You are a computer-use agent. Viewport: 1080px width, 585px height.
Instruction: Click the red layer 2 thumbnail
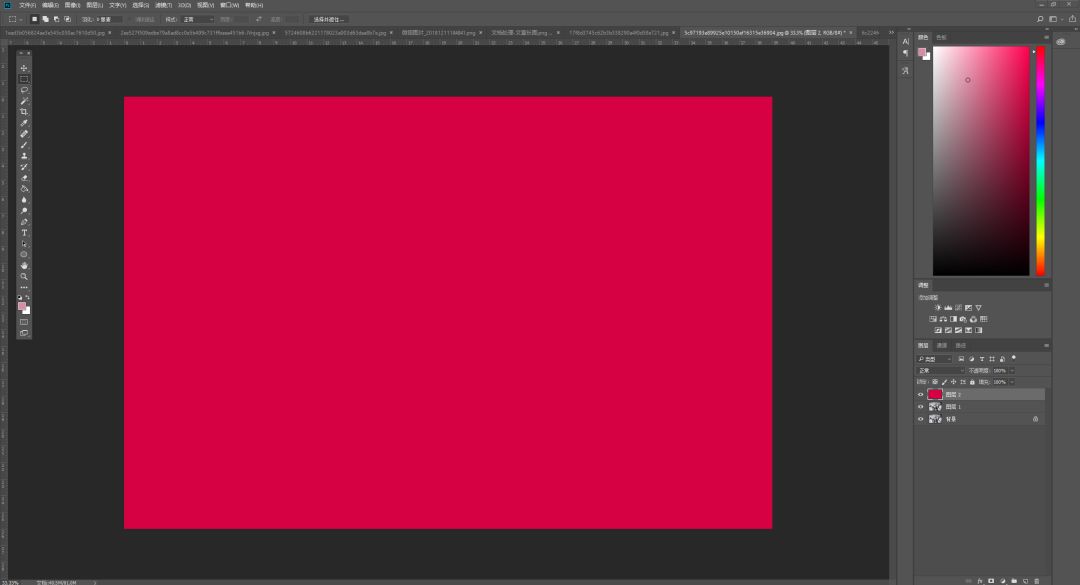pos(935,395)
